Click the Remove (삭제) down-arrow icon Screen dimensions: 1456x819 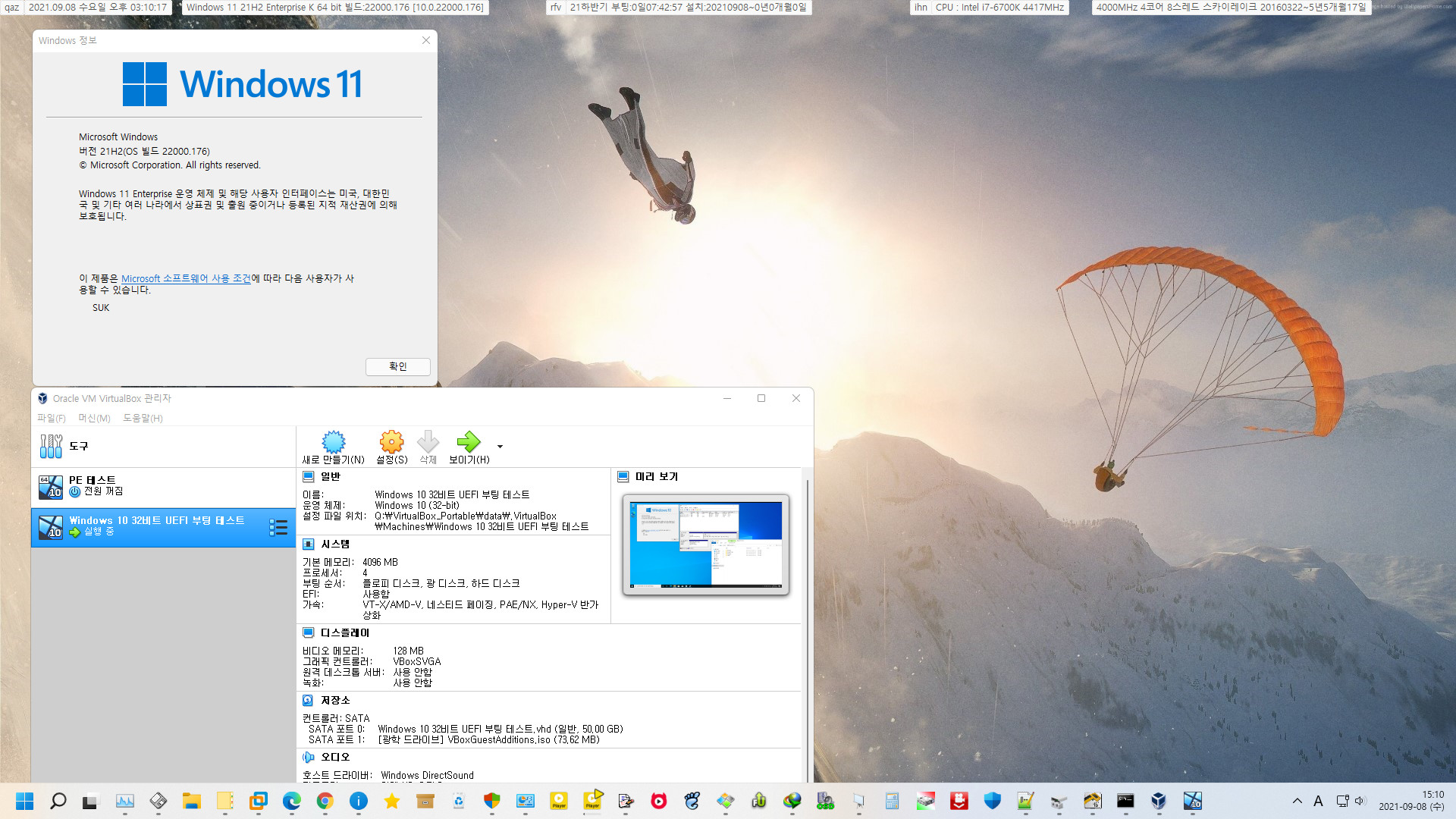point(428,441)
